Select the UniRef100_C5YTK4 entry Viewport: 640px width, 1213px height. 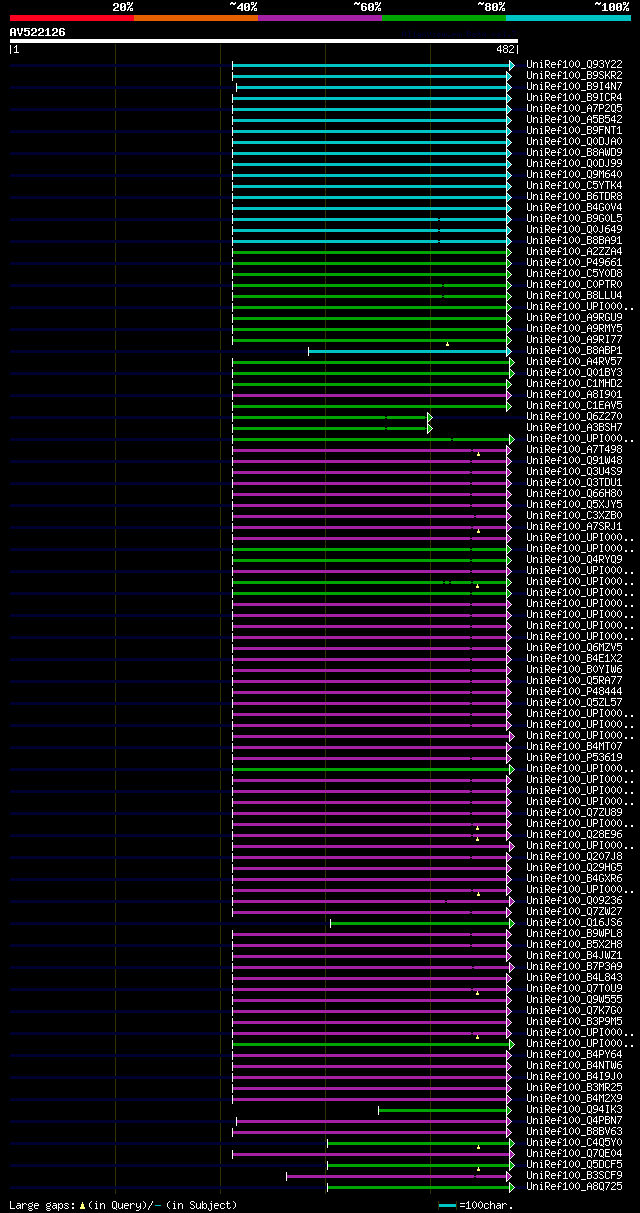(574, 185)
